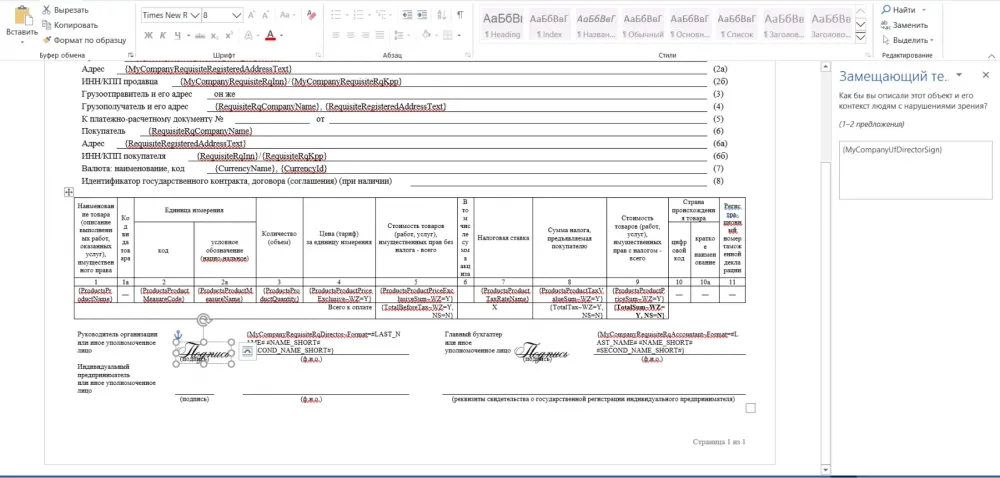Click Найти search button
Screen dimensions: 1000x478
point(899,10)
